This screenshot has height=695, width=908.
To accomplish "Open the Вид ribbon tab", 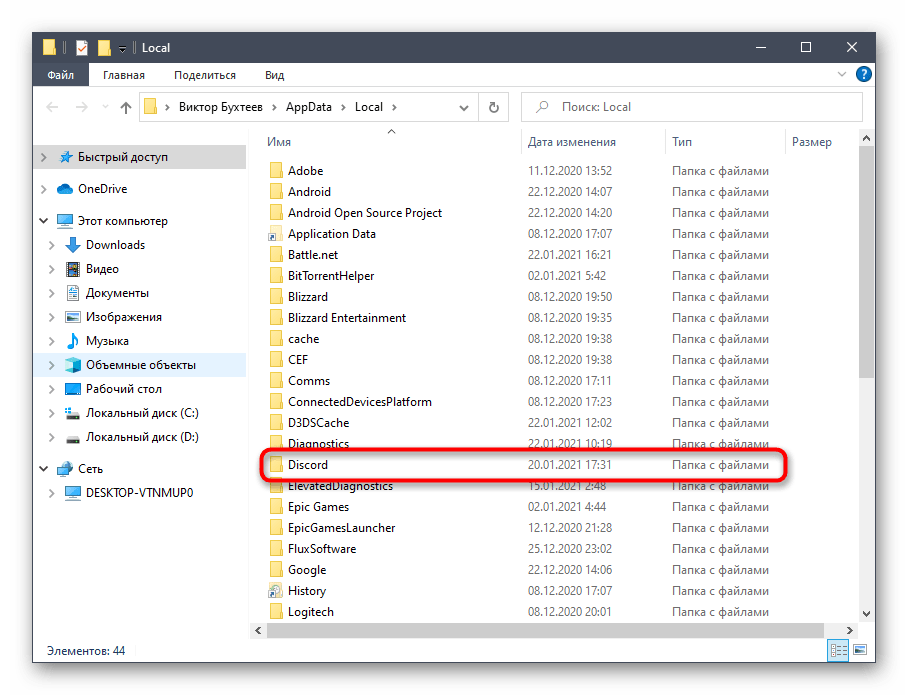I will [x=274, y=75].
